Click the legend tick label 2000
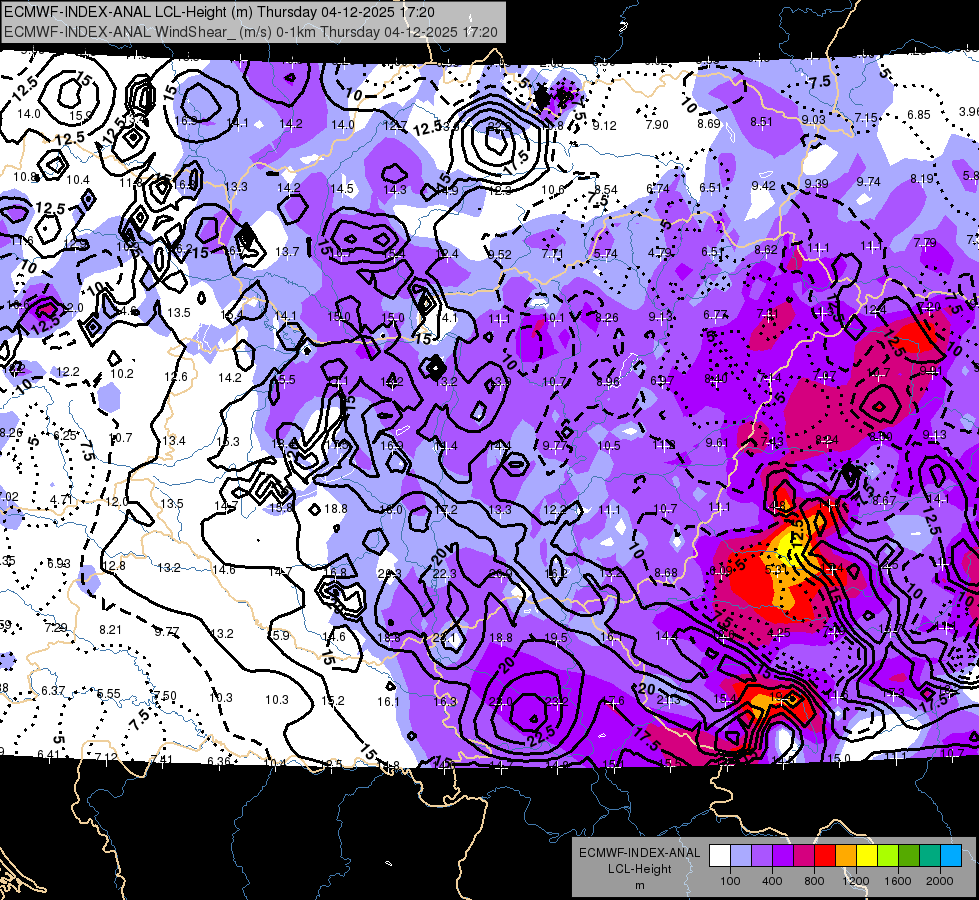 940,881
